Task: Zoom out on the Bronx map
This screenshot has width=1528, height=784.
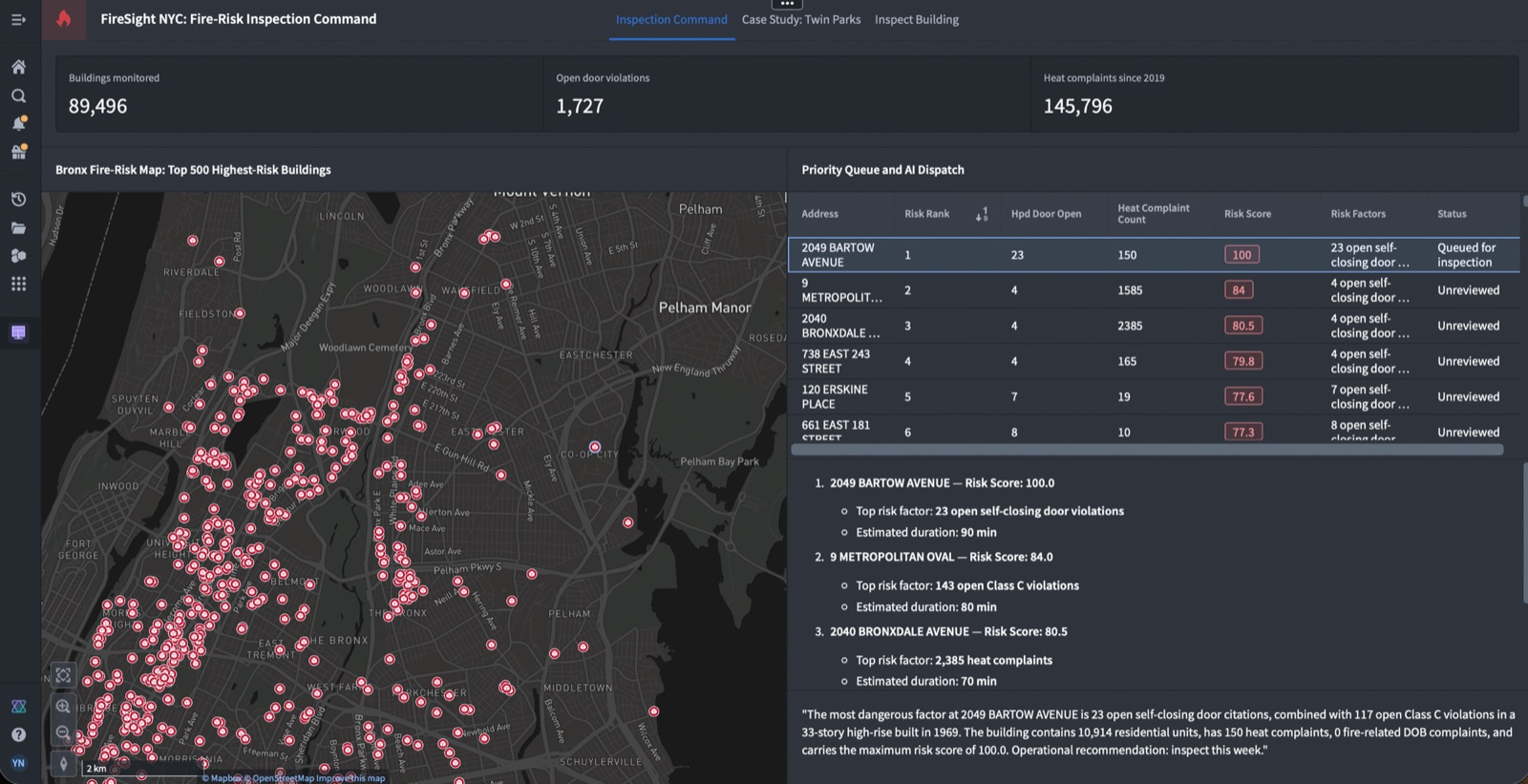Action: point(63,732)
